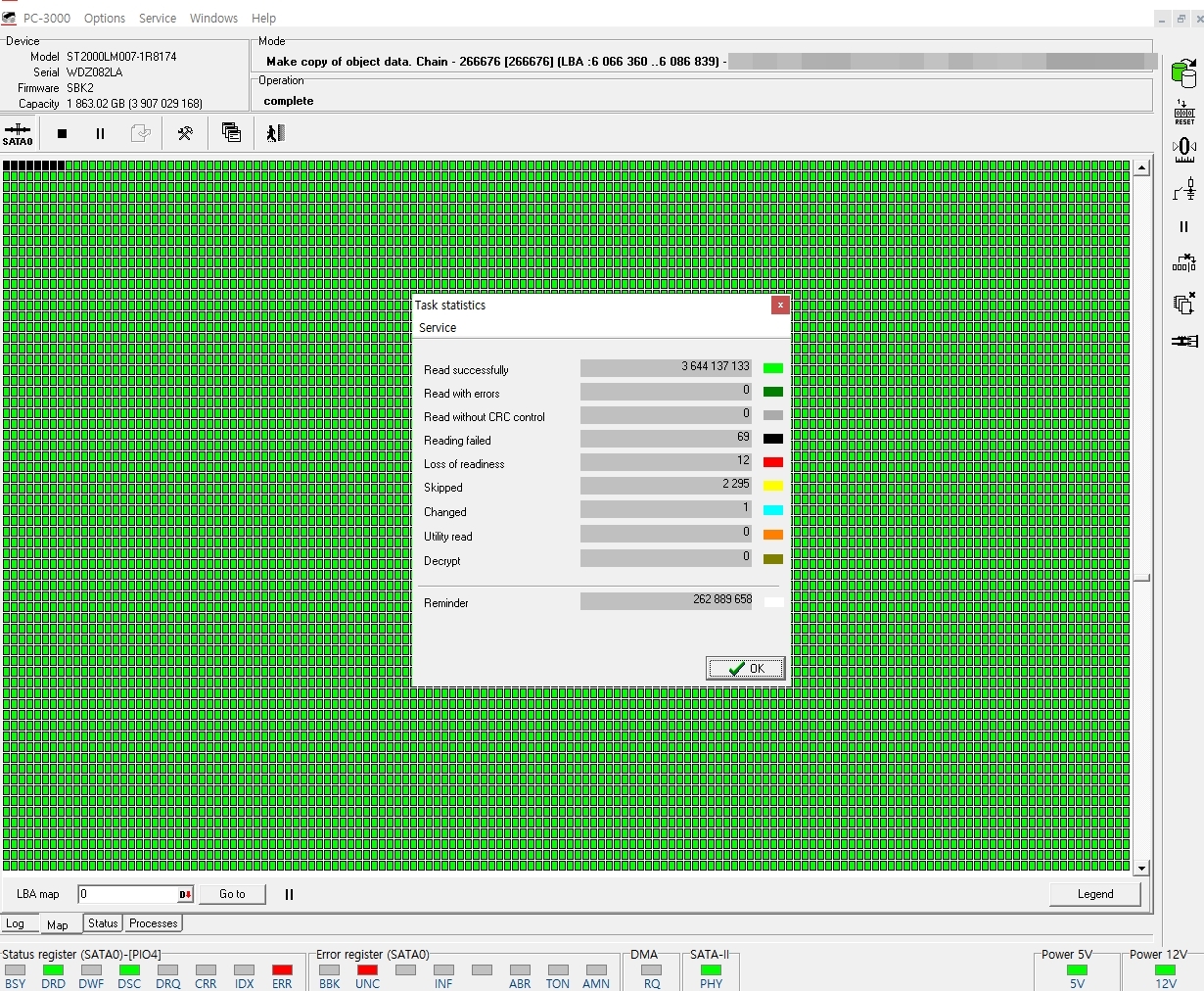This screenshot has width=1204, height=991.
Task: Click the yellow Skipped swatch
Action: [772, 486]
